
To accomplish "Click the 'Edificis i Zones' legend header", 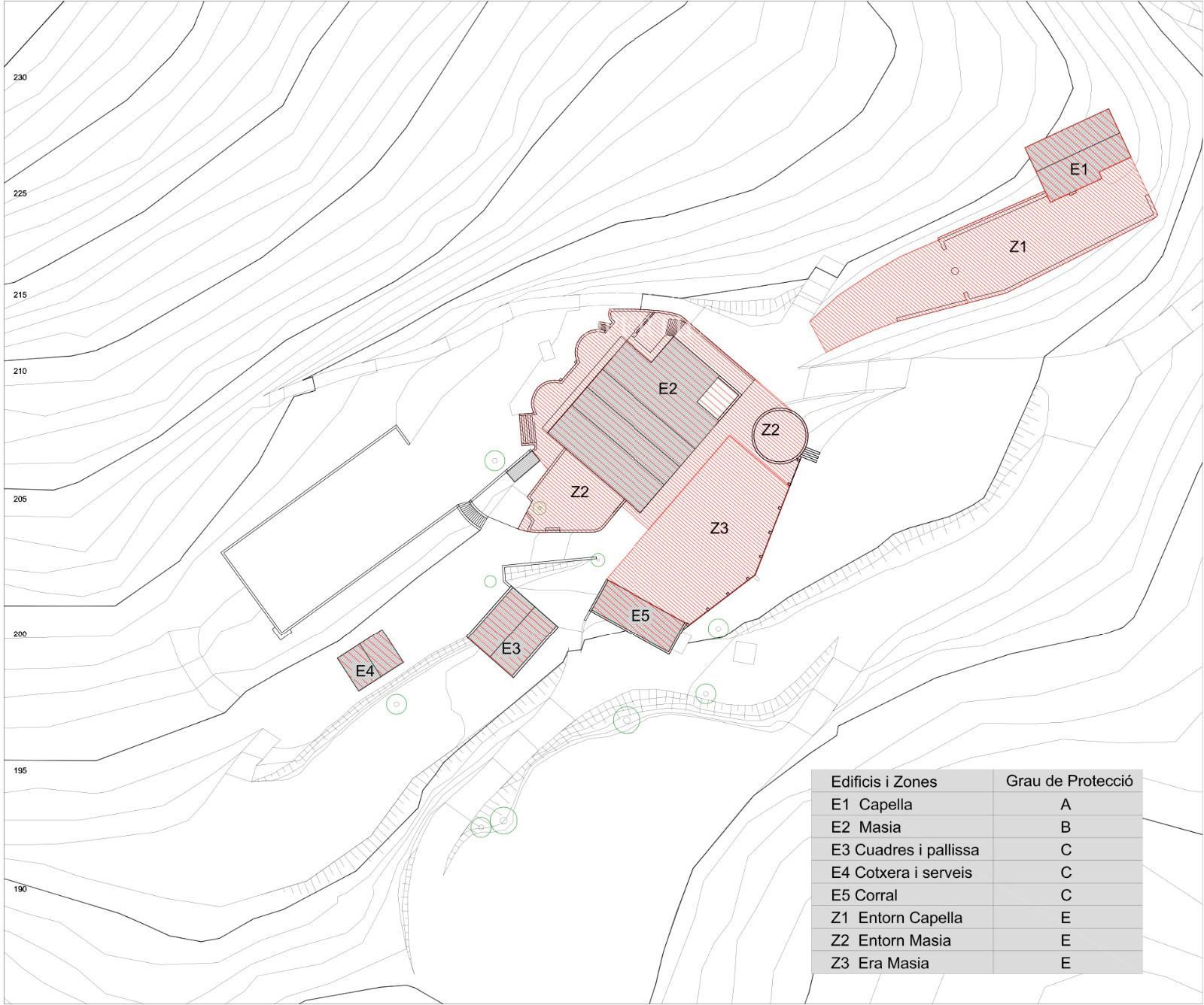I will [x=883, y=782].
